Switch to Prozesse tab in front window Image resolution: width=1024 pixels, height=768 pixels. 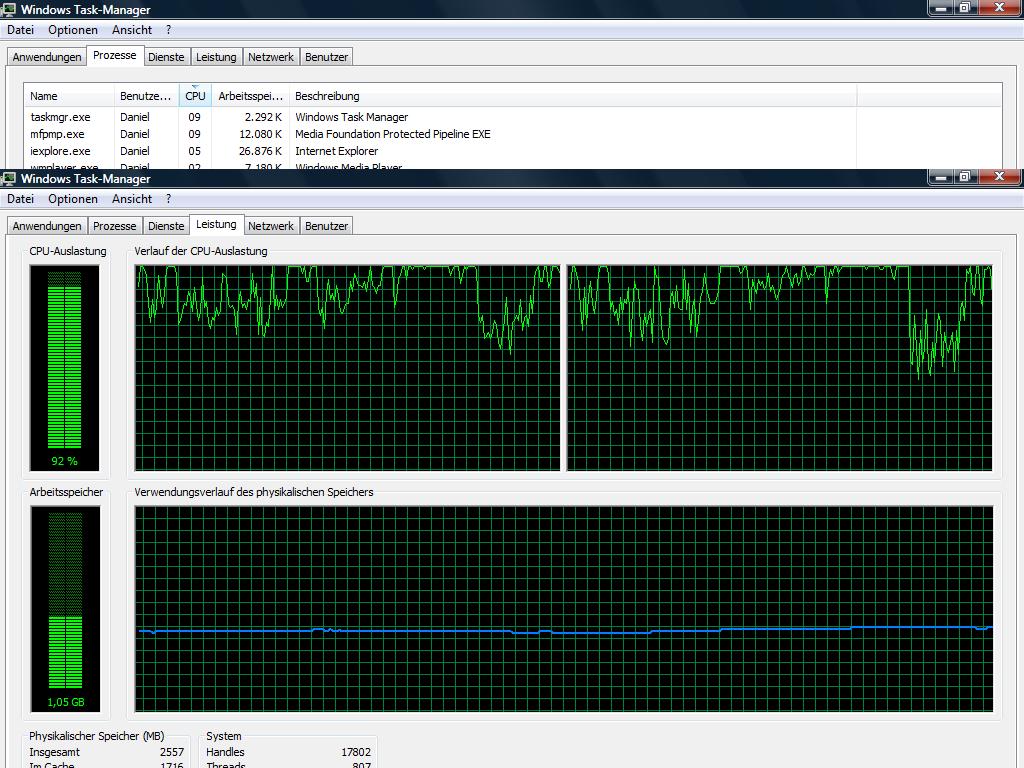tap(114, 226)
